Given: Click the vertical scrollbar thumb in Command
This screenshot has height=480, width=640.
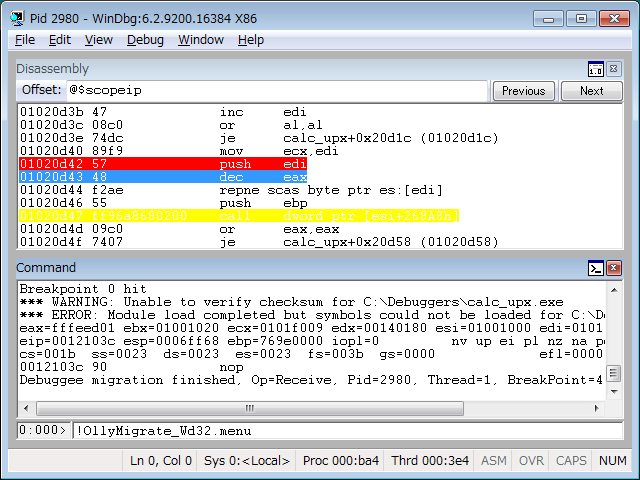Looking at the screenshot, I should [x=614, y=373].
